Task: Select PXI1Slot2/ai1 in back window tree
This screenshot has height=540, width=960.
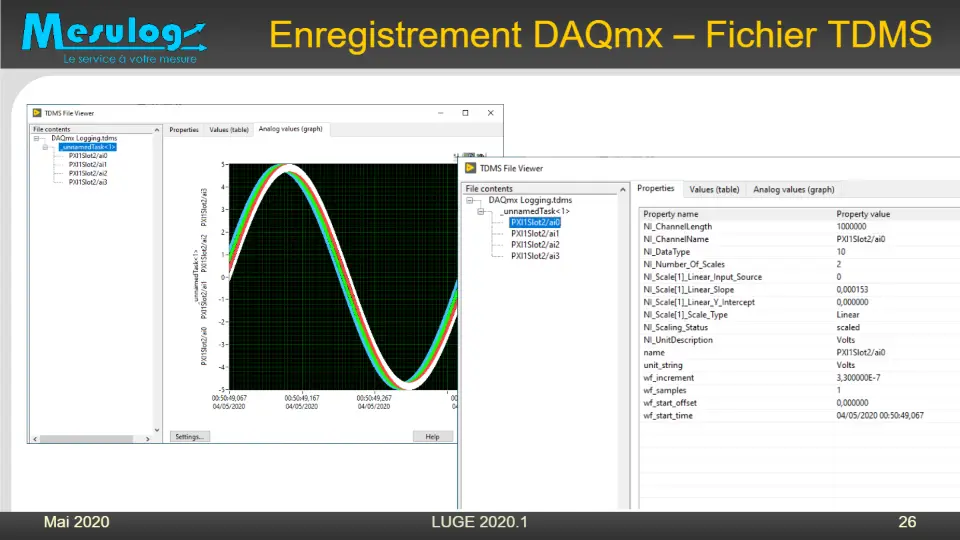Action: pyautogui.click(x=88, y=164)
